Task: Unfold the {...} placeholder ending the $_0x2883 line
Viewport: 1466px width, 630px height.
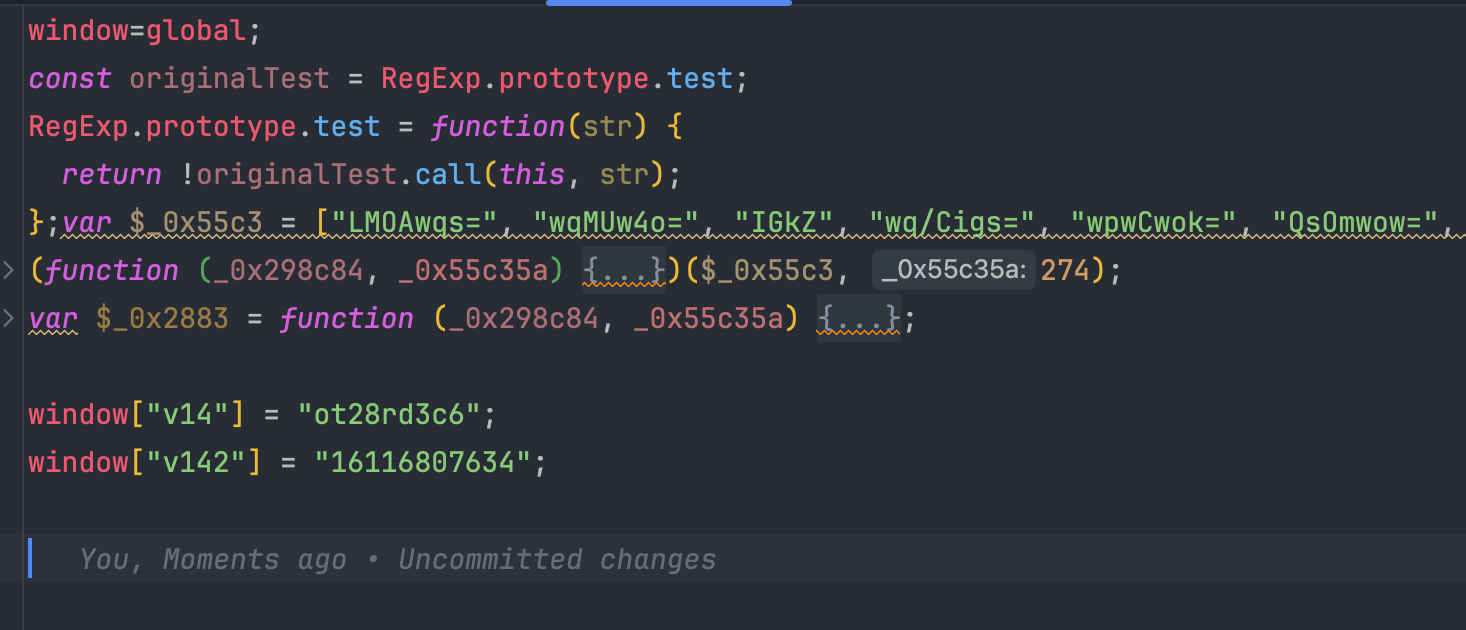Action: point(859,318)
